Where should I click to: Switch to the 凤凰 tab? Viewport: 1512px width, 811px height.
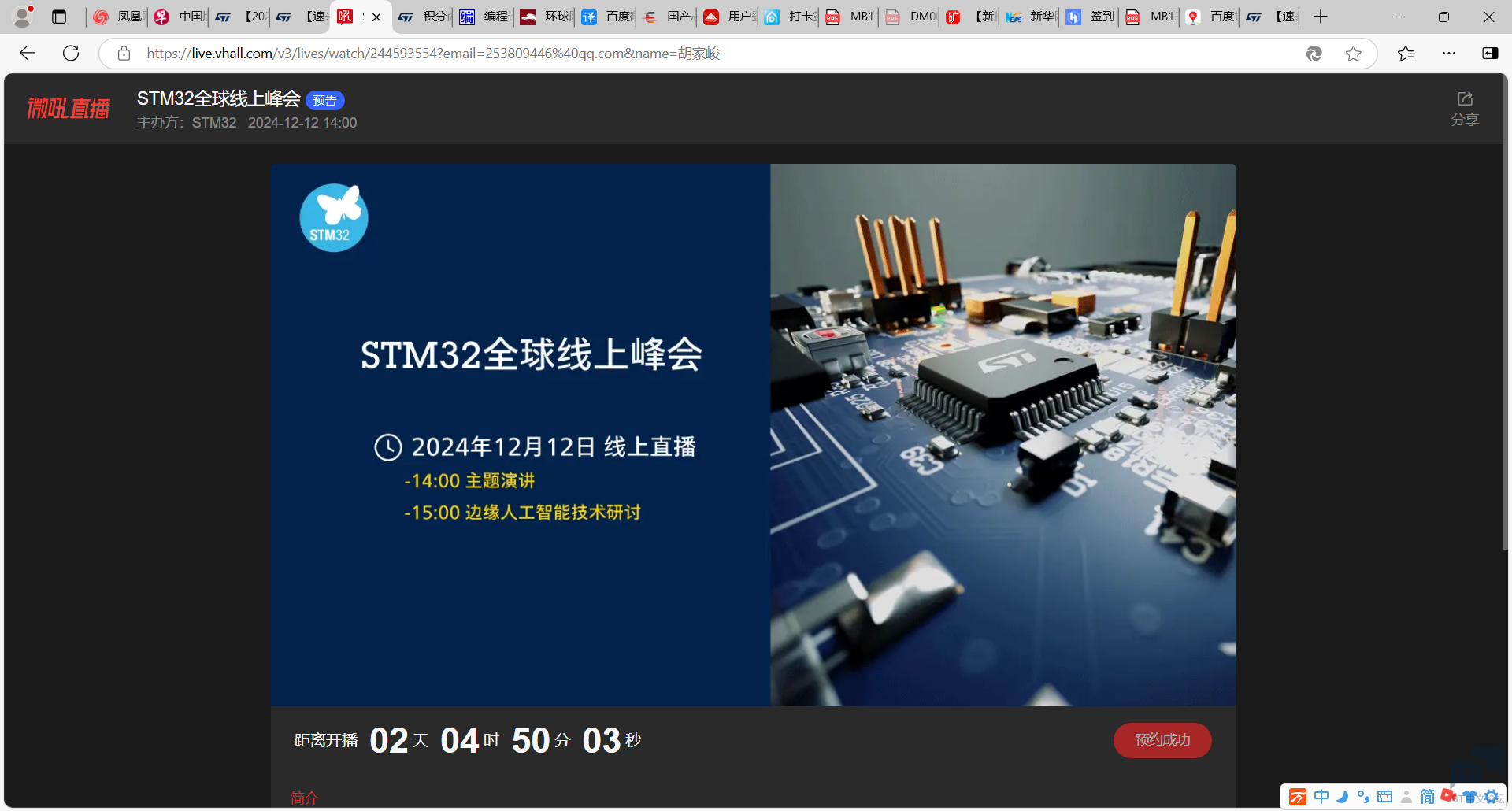coord(117,17)
